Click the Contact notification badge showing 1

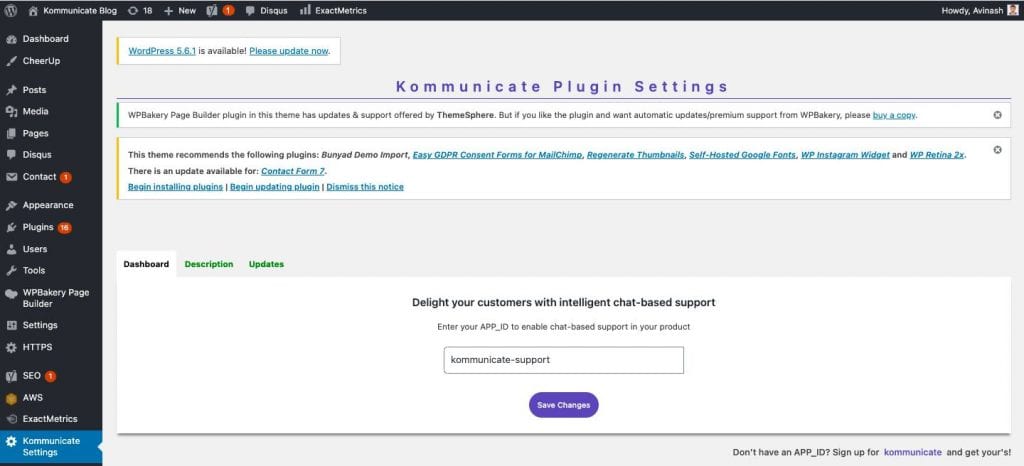coord(66,178)
